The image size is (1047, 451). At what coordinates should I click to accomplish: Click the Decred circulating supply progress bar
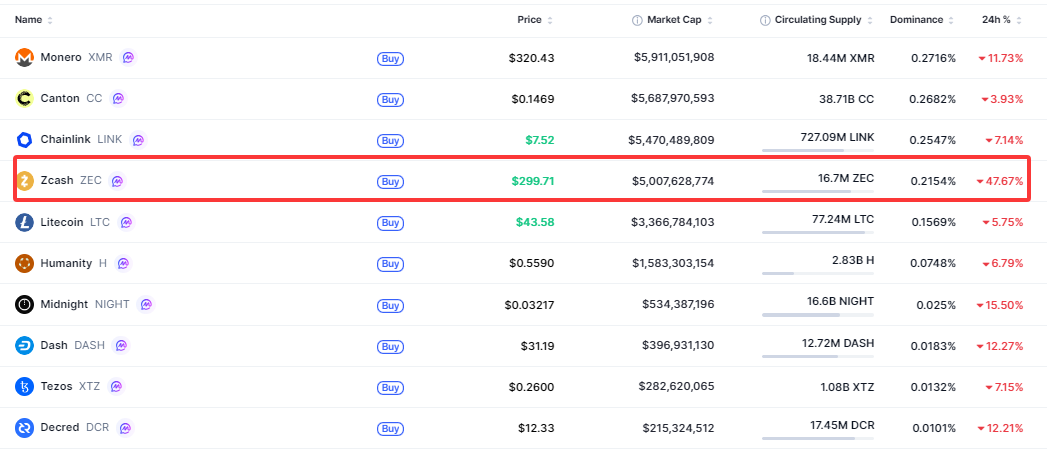click(x=817, y=438)
